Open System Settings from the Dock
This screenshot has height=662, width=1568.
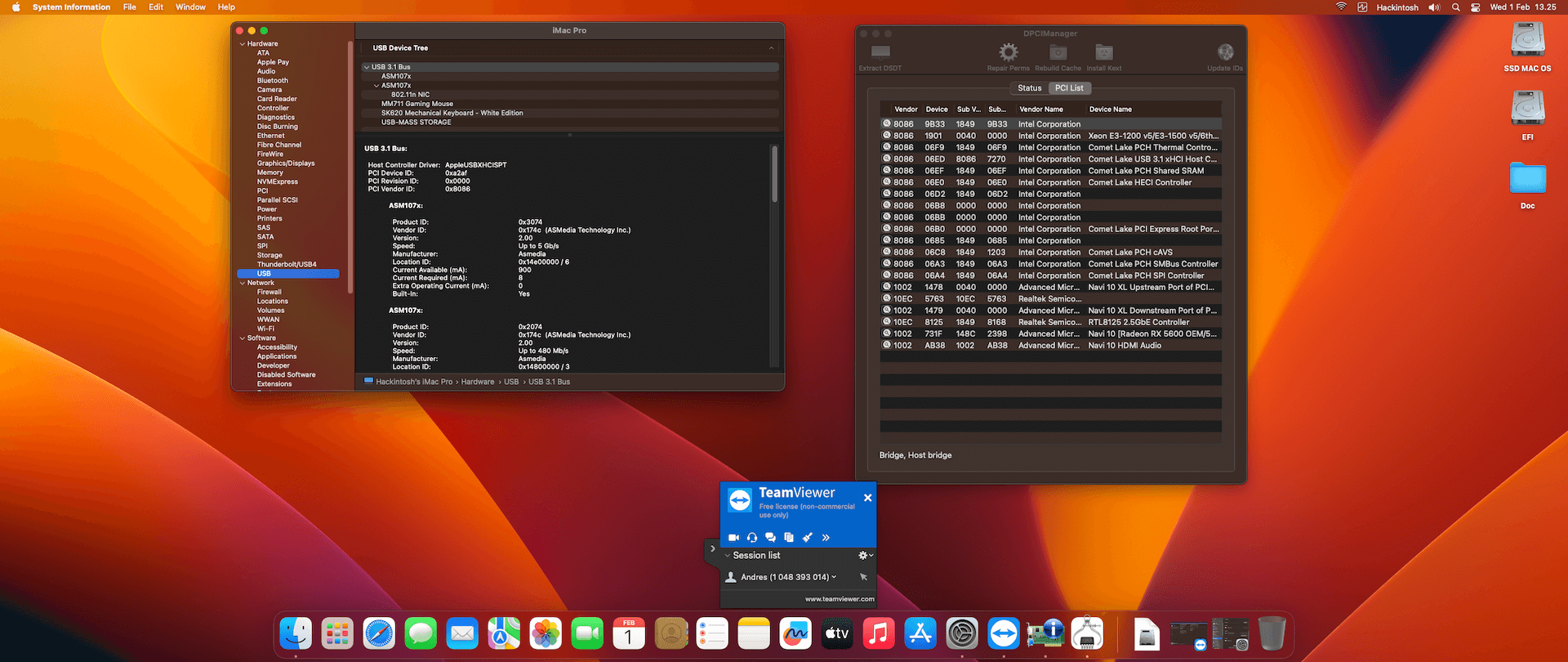pyautogui.click(x=962, y=633)
